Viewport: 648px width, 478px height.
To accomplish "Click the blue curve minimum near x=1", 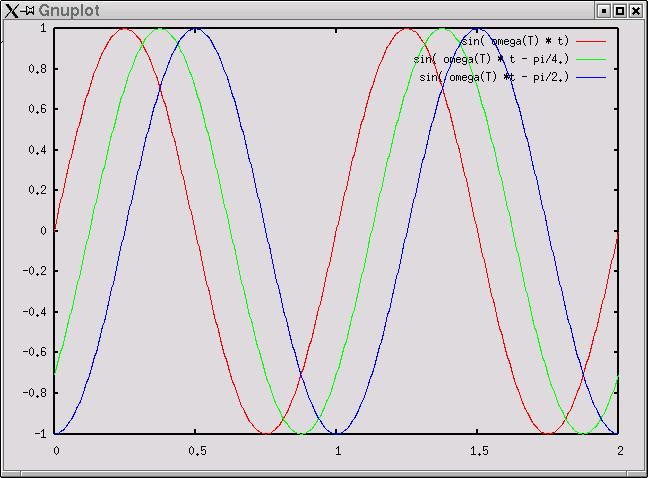I will point(338,433).
